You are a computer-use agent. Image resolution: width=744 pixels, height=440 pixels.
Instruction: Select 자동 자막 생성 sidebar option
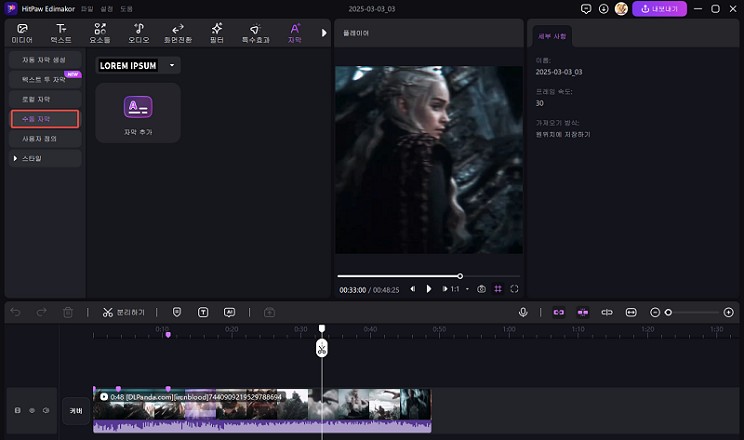pyautogui.click(x=45, y=60)
